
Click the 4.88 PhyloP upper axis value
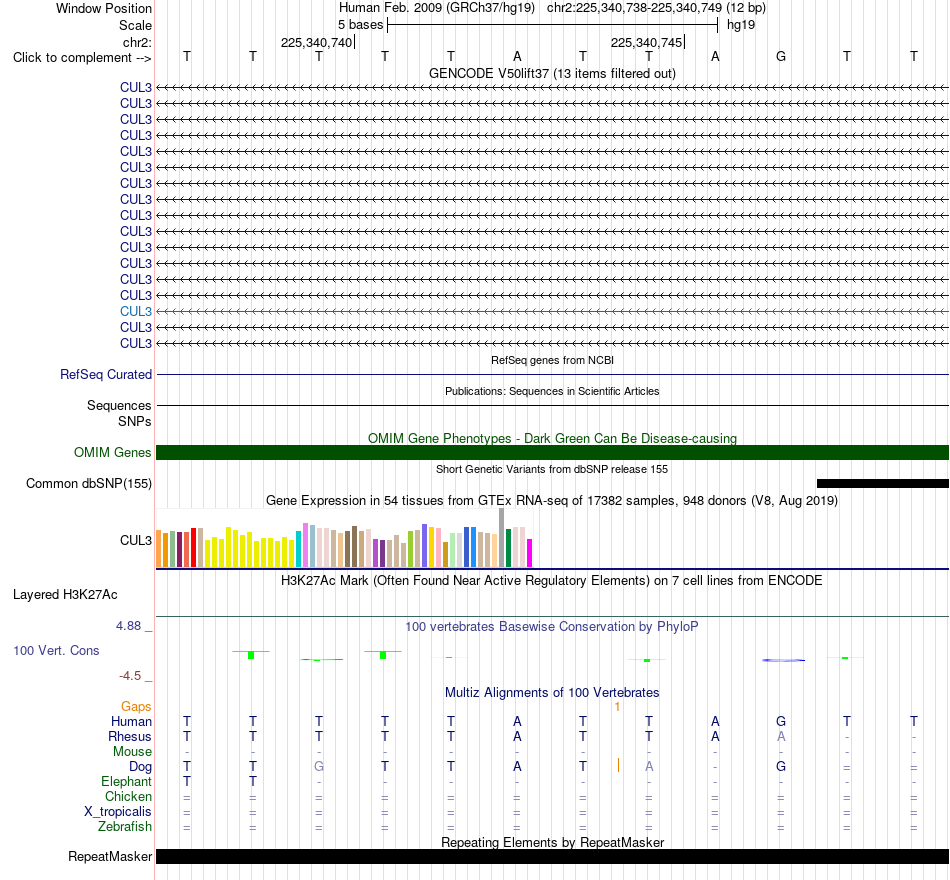point(128,626)
